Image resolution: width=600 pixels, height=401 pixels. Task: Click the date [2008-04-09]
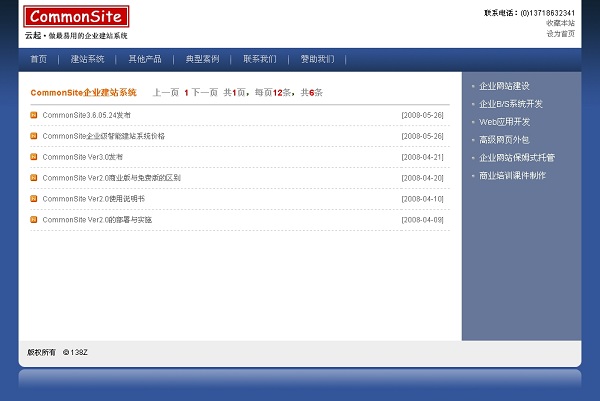click(422, 220)
